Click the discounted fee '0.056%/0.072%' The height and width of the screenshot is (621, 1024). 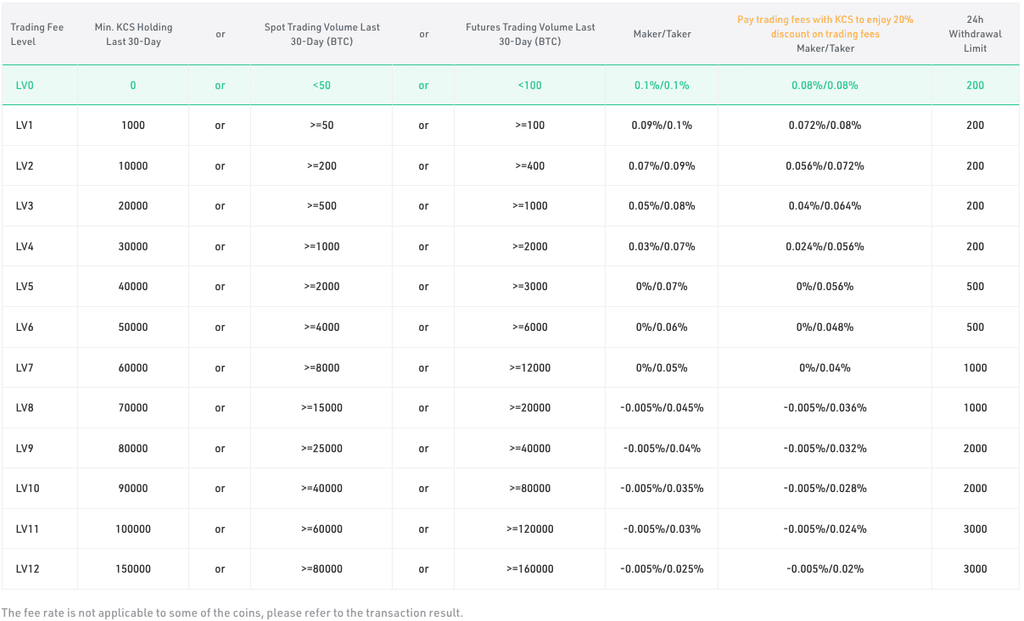tap(825, 167)
